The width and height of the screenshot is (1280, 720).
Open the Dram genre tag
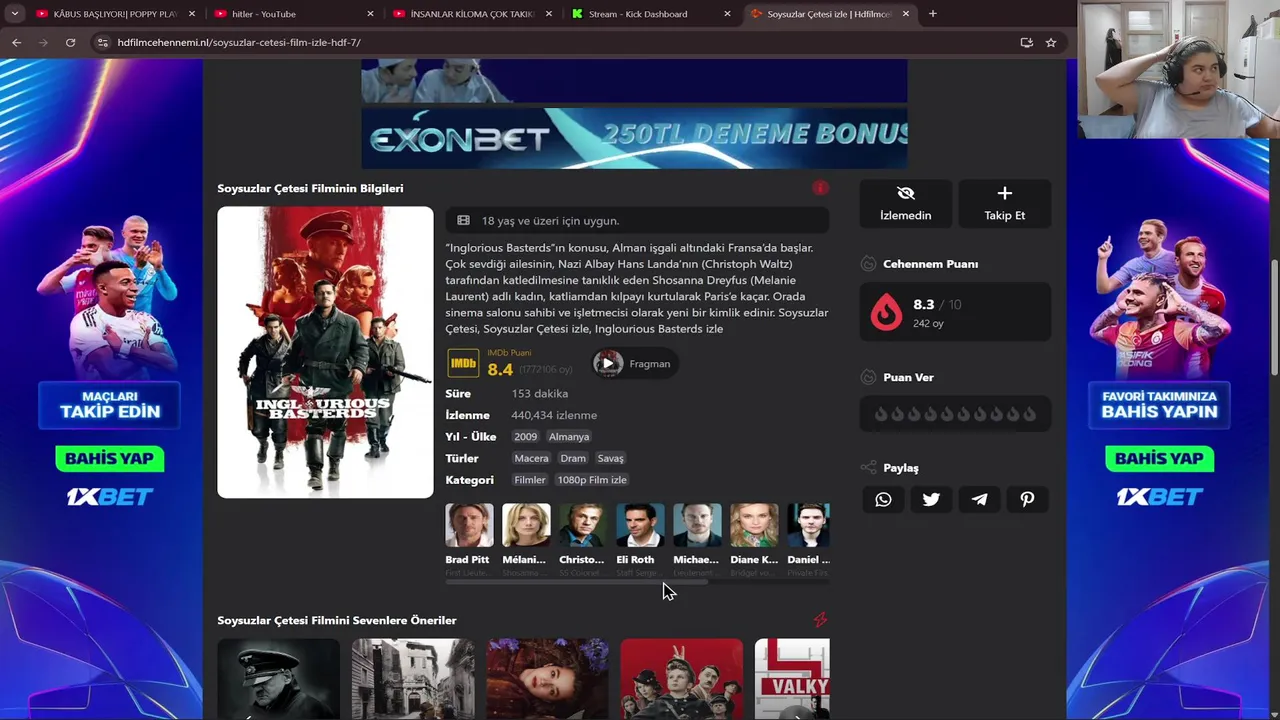coord(573,458)
